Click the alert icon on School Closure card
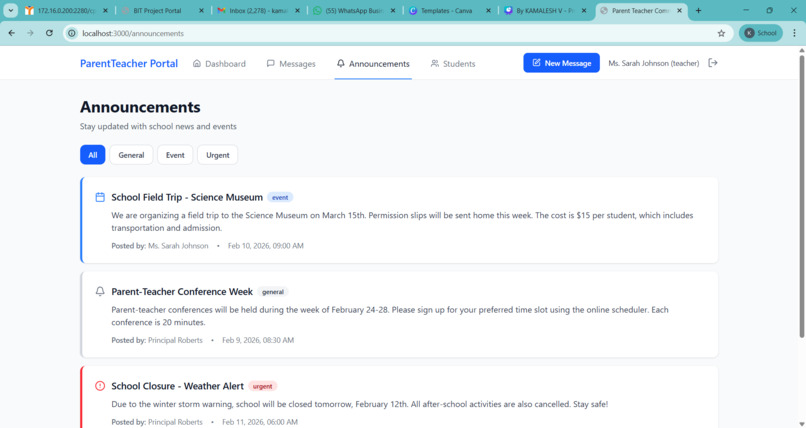806x428 pixels. pyautogui.click(x=100, y=386)
